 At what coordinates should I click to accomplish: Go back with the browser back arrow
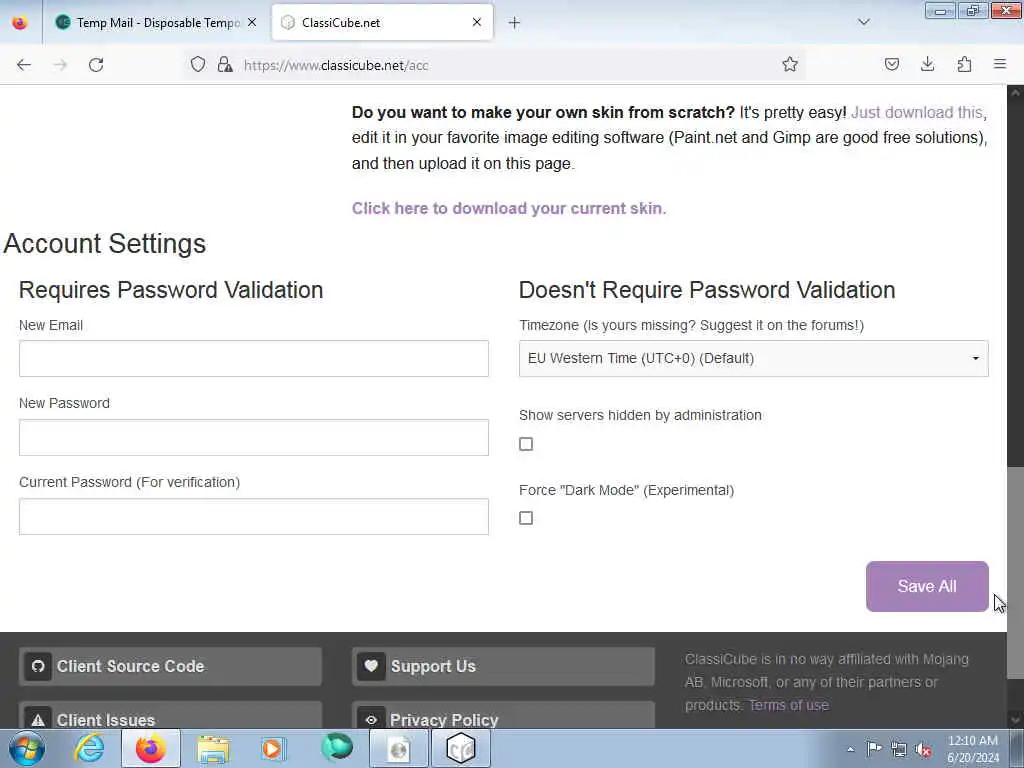pyautogui.click(x=24, y=65)
